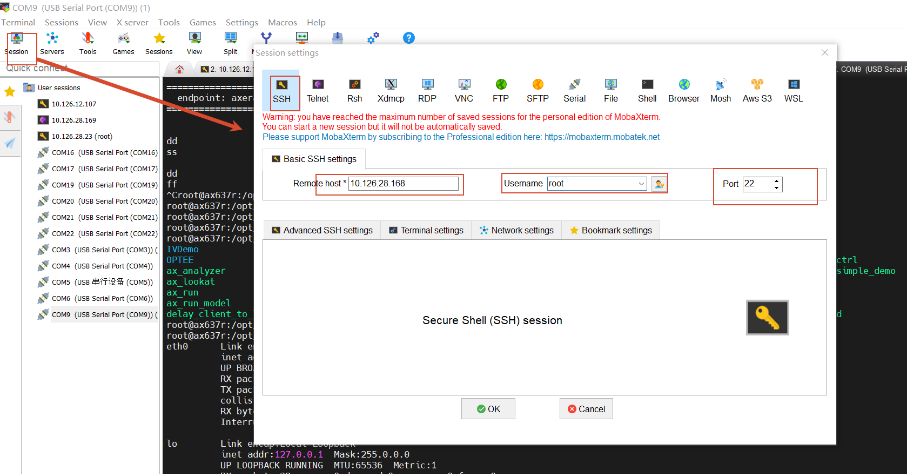The image size is (907, 474).
Task: Select WSL session type
Action: 794,91
